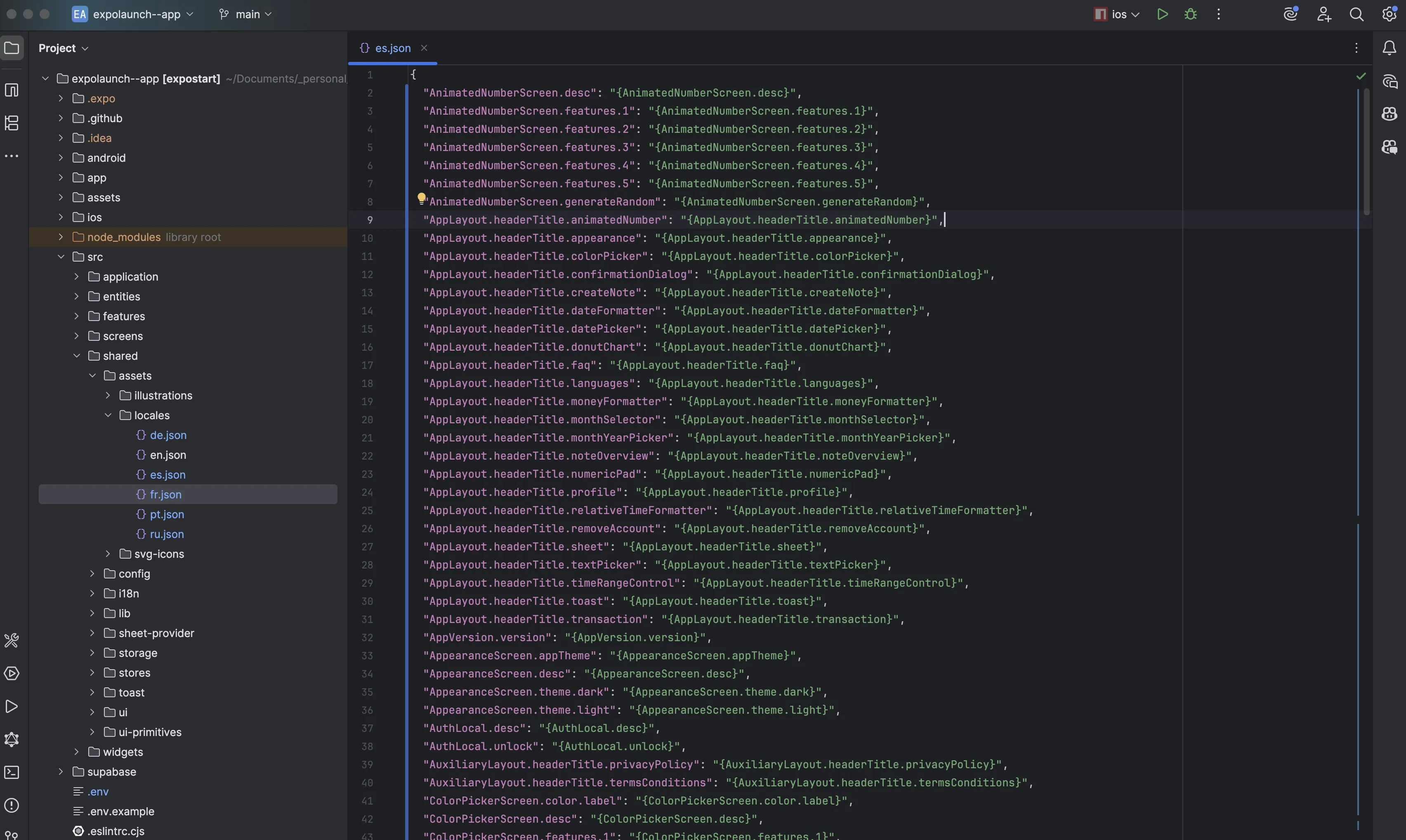This screenshot has width=1406, height=840.
Task: Open the AI assistant swirl icon in toolbar
Action: point(1290,14)
